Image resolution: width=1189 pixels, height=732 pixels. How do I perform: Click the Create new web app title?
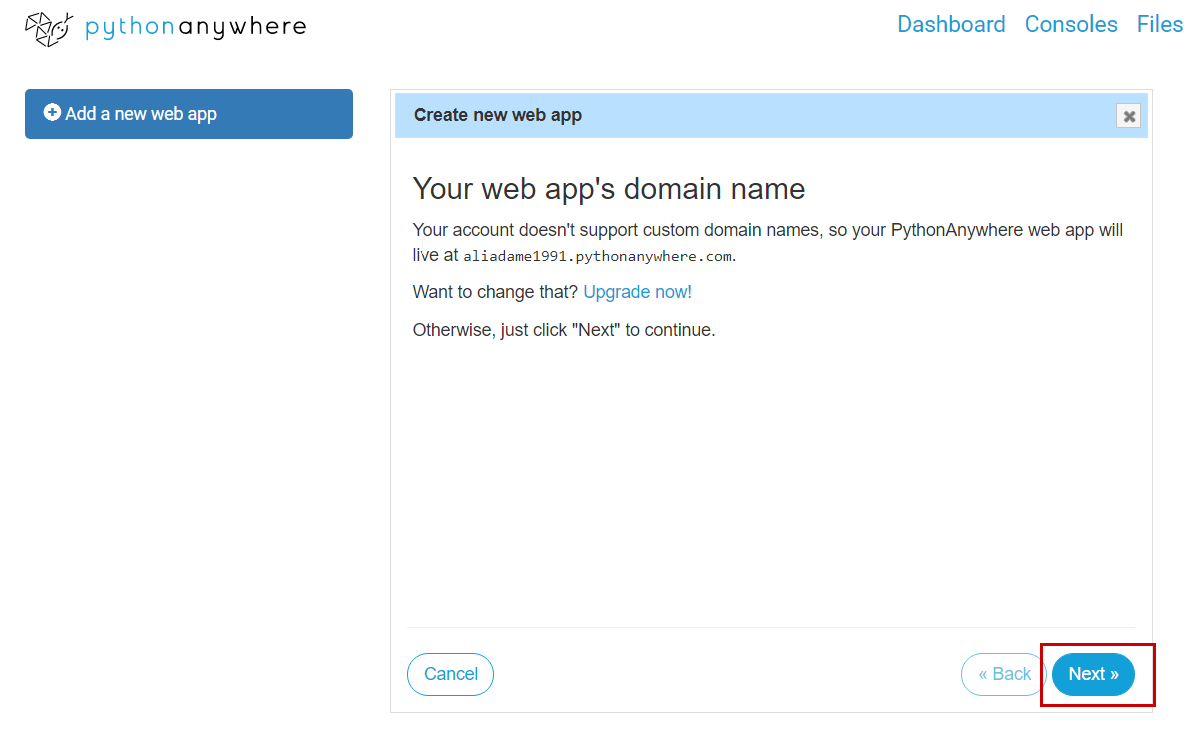coord(497,115)
